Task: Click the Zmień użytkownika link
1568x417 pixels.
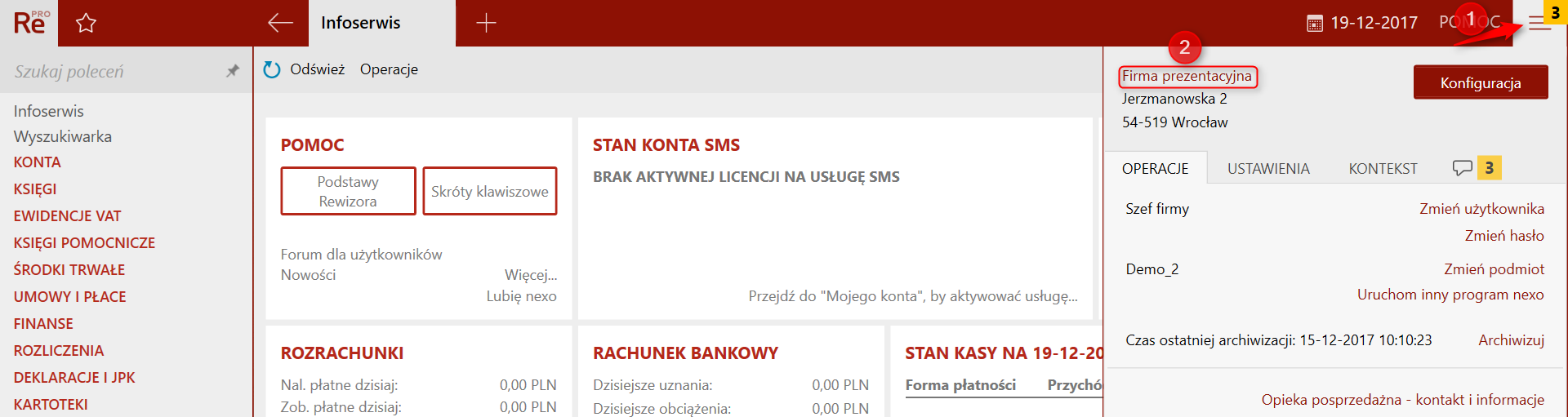Action: [x=1481, y=209]
